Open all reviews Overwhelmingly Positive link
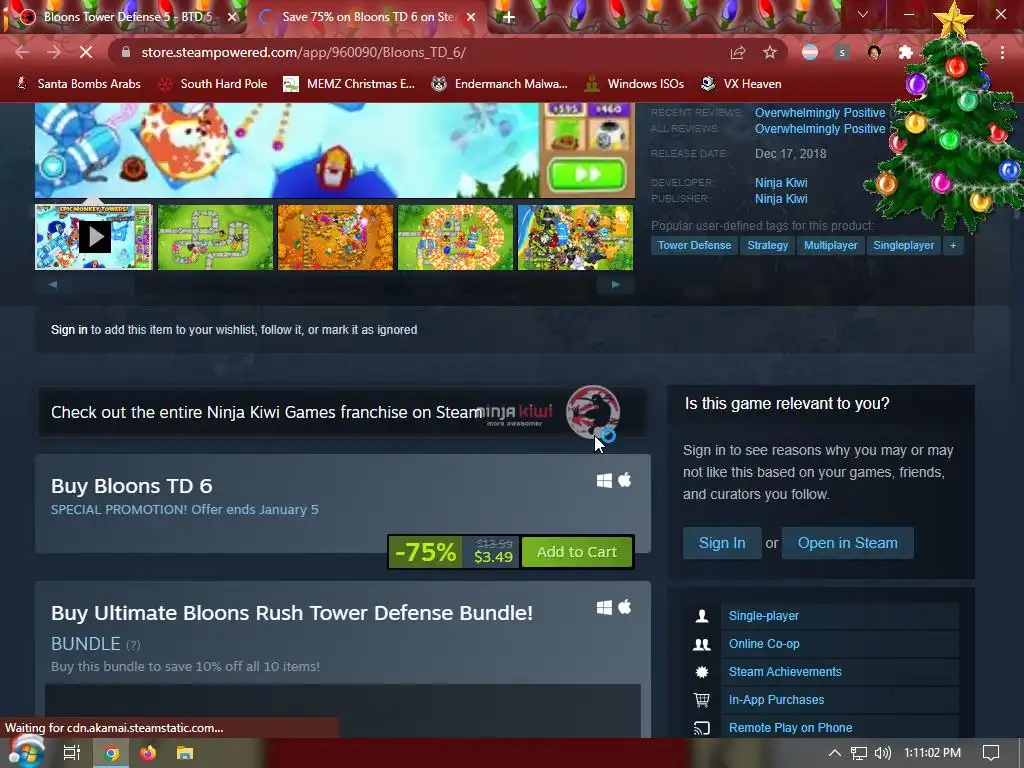This screenshot has width=1024, height=768. (x=820, y=129)
